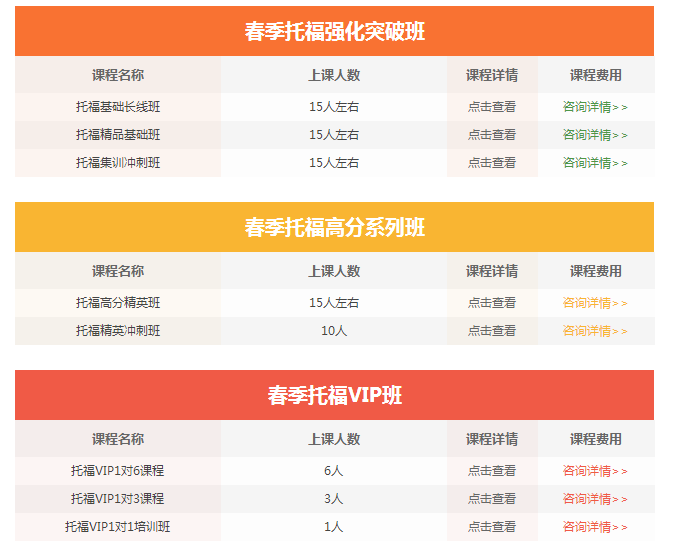The image size is (678, 560).
Task: Click 咨询详情 for 托福VIP1对3课程
Action: click(x=595, y=499)
